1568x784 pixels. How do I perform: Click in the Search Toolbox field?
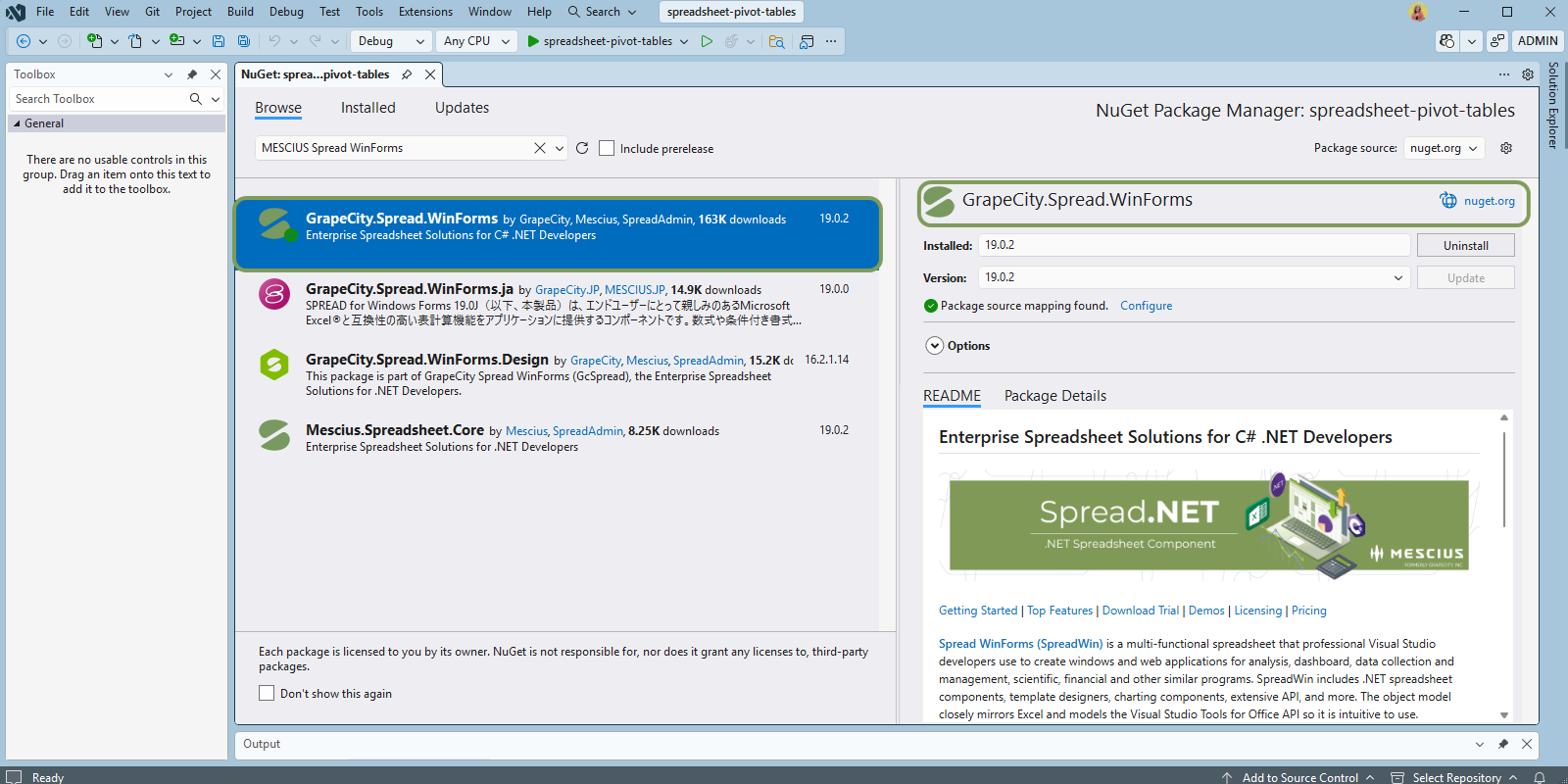point(98,99)
